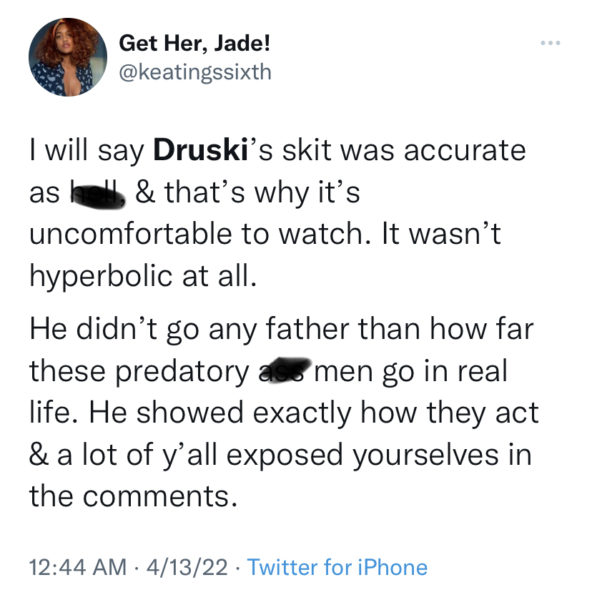592x600 pixels.
Task: Select the scribbled-out word before 'men'
Action: (x=284, y=370)
